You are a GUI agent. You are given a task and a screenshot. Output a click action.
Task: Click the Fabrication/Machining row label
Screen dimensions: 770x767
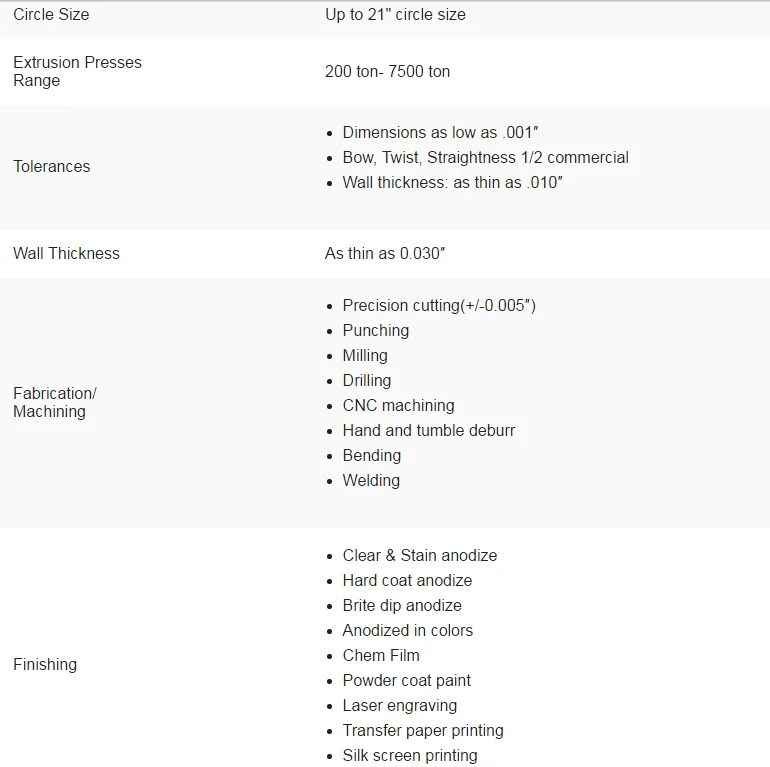coord(54,402)
